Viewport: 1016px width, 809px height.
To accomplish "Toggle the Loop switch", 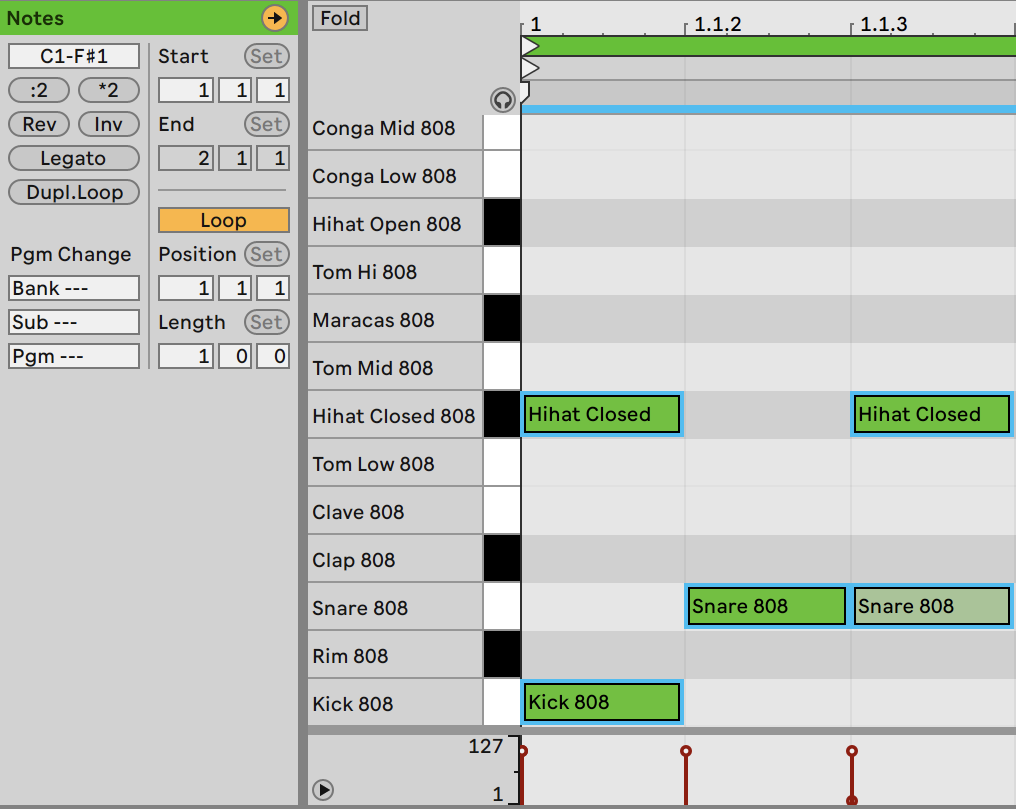I will [x=224, y=220].
